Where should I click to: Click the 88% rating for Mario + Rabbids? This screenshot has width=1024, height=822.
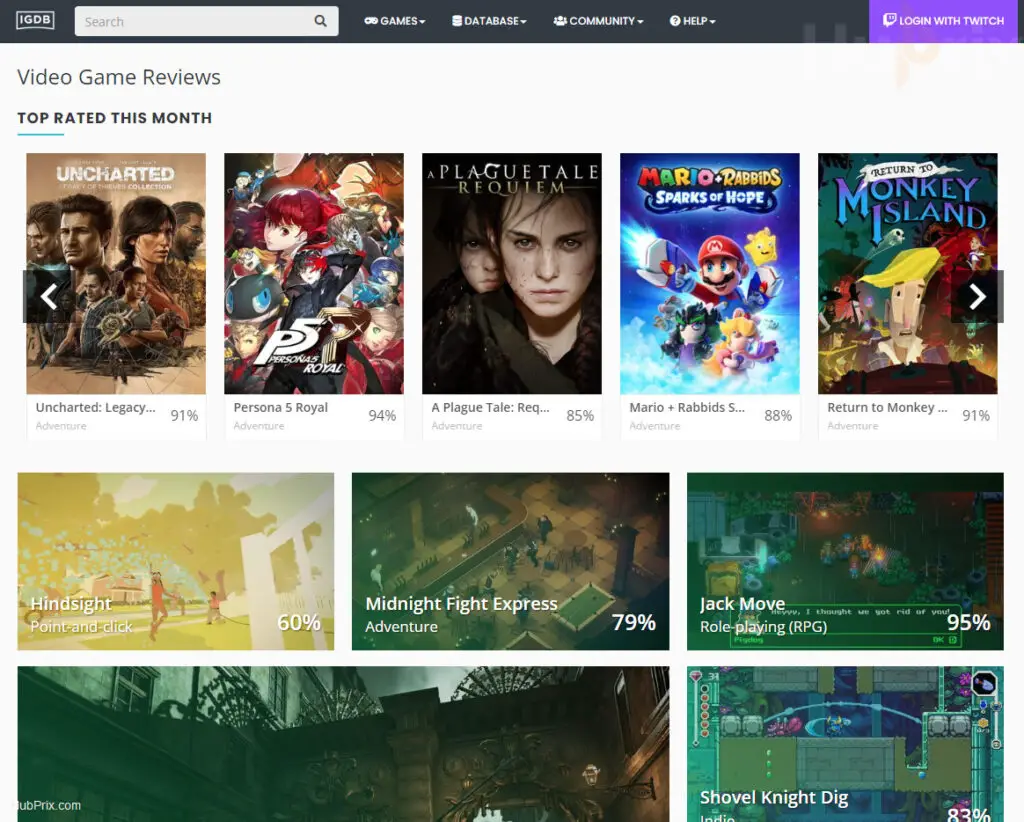coord(778,416)
